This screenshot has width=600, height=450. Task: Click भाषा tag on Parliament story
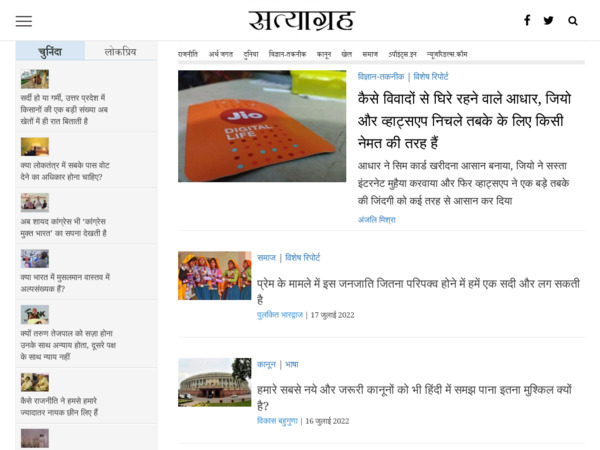[x=292, y=365]
